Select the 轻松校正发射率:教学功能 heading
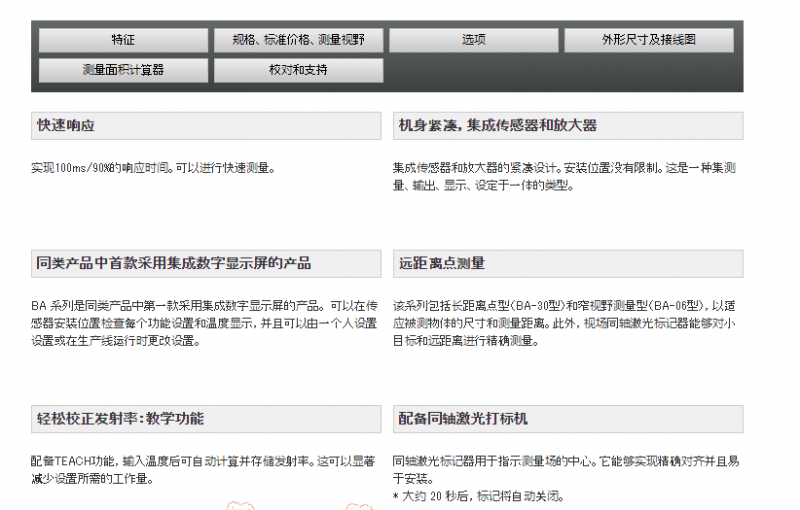Image resolution: width=800 pixels, height=510 pixels. click(206, 419)
